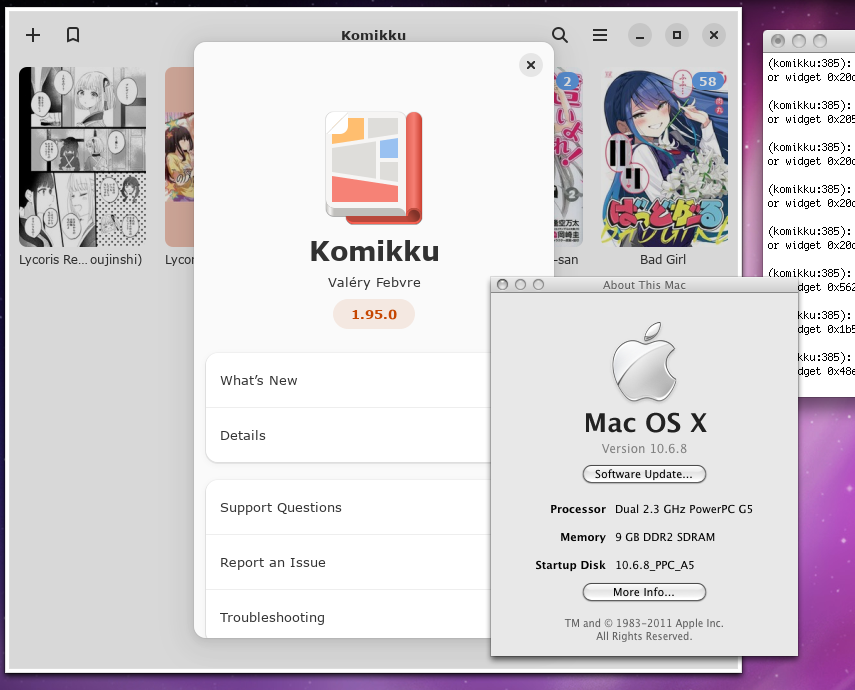Click the Komikku app logo
855x690 pixels.
click(374, 168)
